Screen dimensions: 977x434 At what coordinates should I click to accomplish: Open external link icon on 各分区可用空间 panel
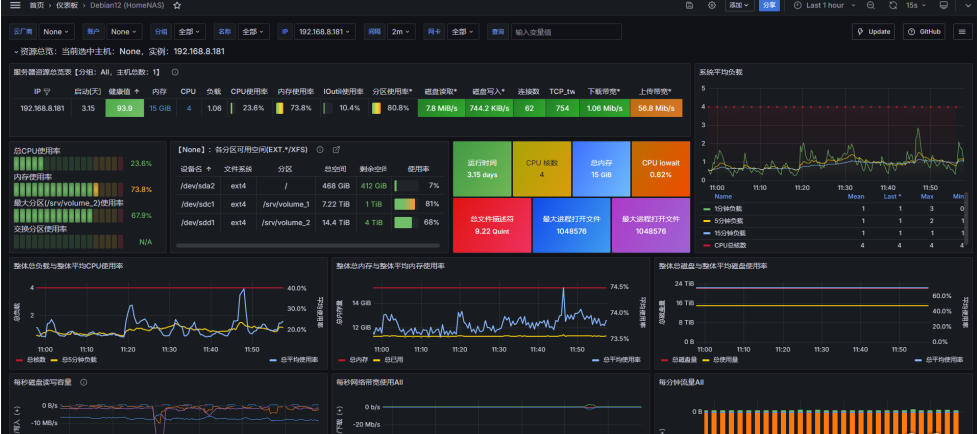click(x=336, y=150)
